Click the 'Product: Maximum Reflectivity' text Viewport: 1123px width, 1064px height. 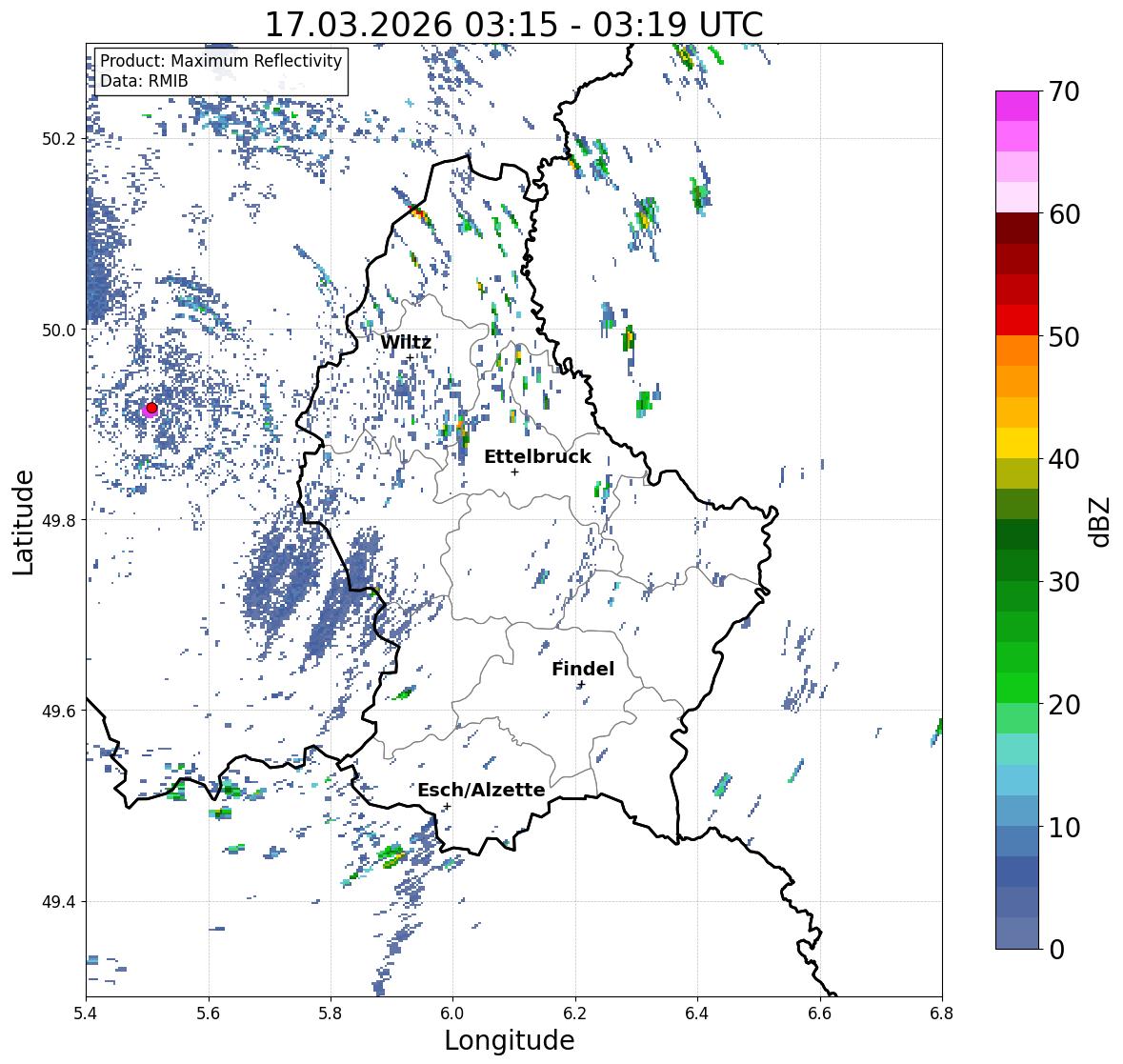pos(221,61)
